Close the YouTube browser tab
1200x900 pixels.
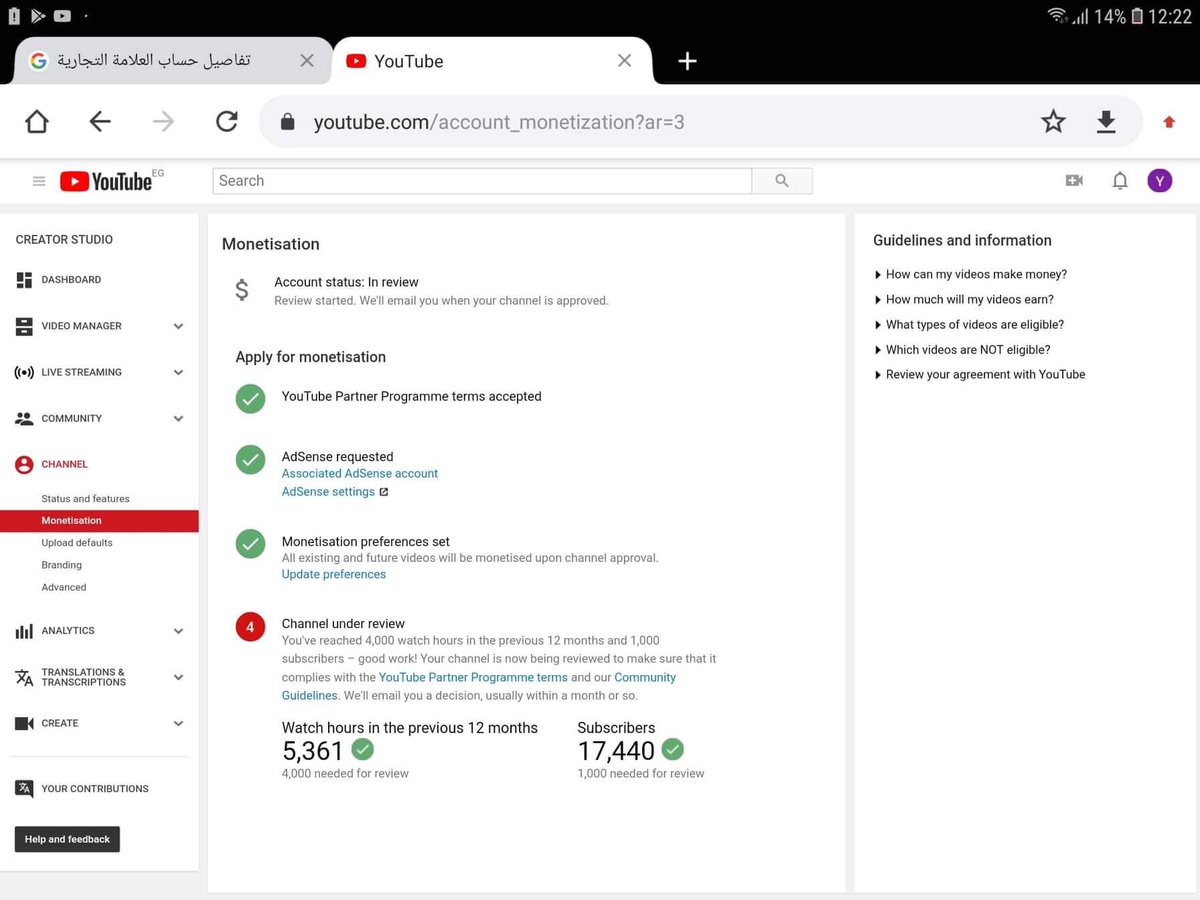tap(624, 61)
